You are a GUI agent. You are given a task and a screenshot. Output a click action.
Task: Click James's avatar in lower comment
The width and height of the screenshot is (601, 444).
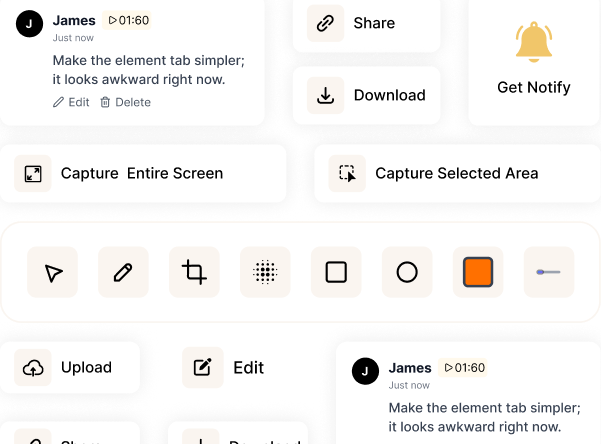[365, 371]
